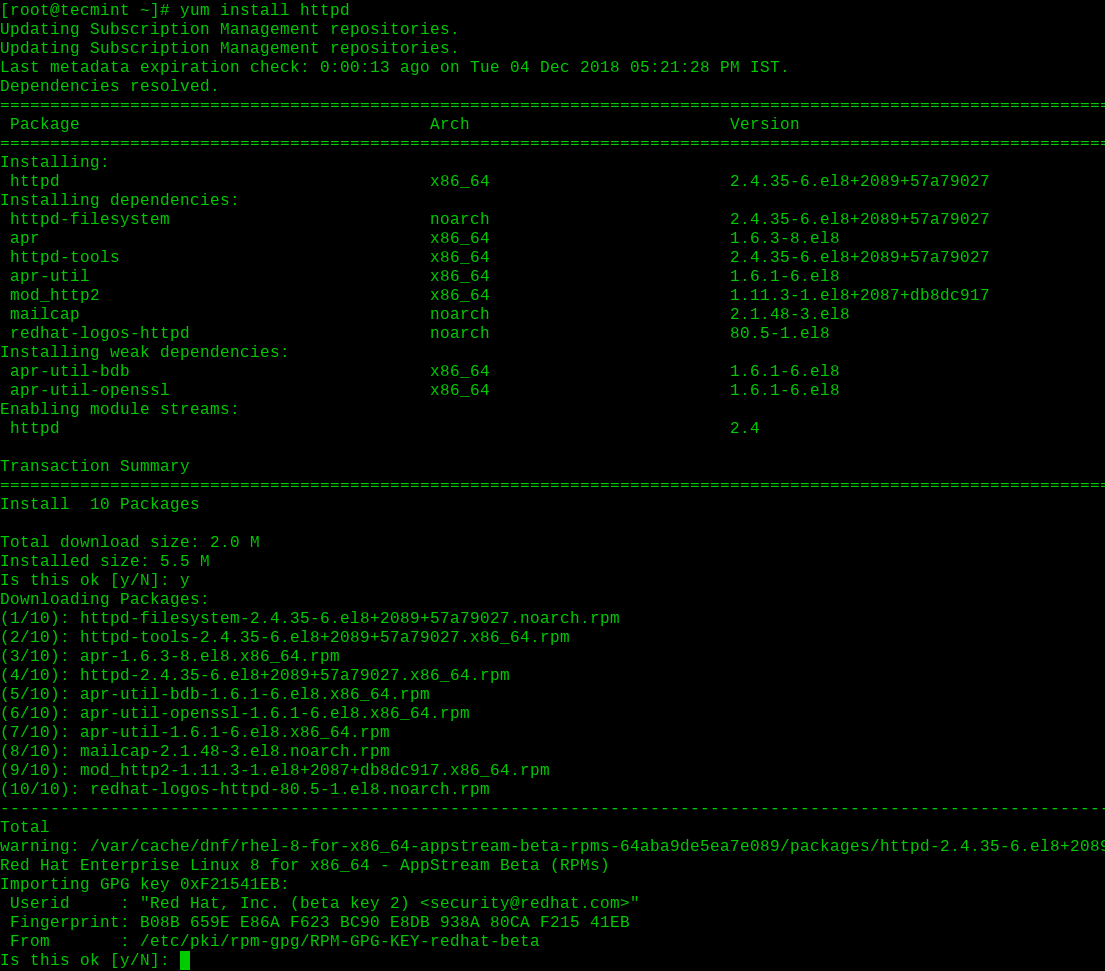Click download line '(10/10): redhat-logos-httpd' rpm
This screenshot has height=971, width=1105.
click(245, 790)
